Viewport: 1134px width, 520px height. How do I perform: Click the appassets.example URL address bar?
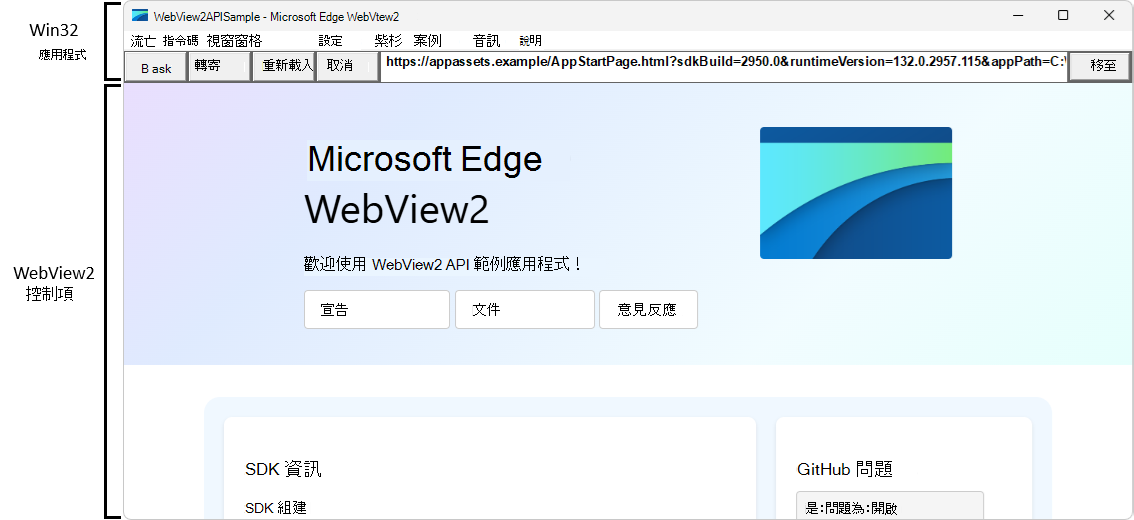[x=724, y=66]
